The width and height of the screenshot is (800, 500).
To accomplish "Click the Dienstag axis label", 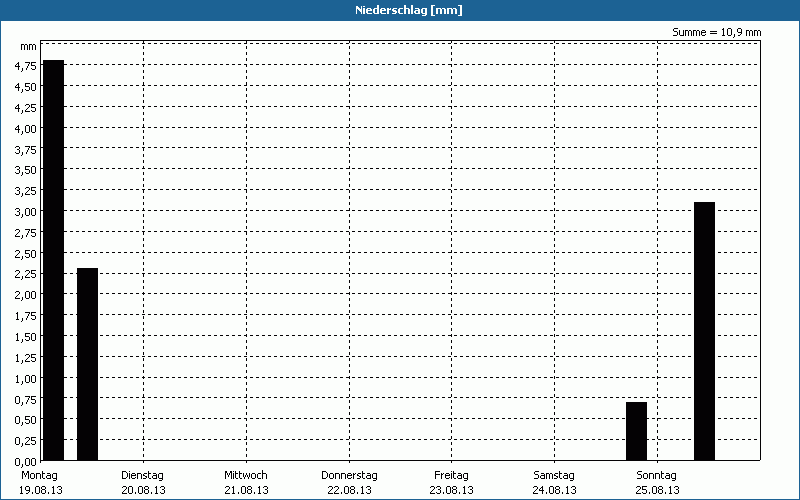I will tap(142, 475).
